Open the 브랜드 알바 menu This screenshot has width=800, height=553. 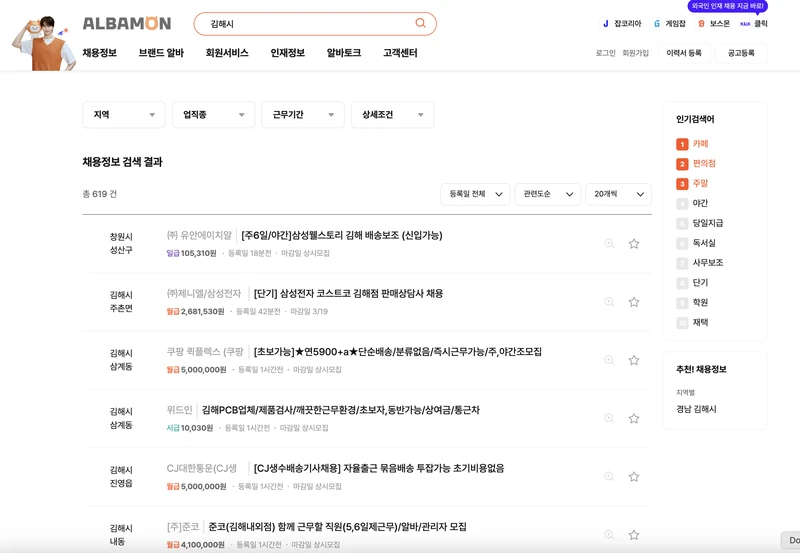point(161,53)
